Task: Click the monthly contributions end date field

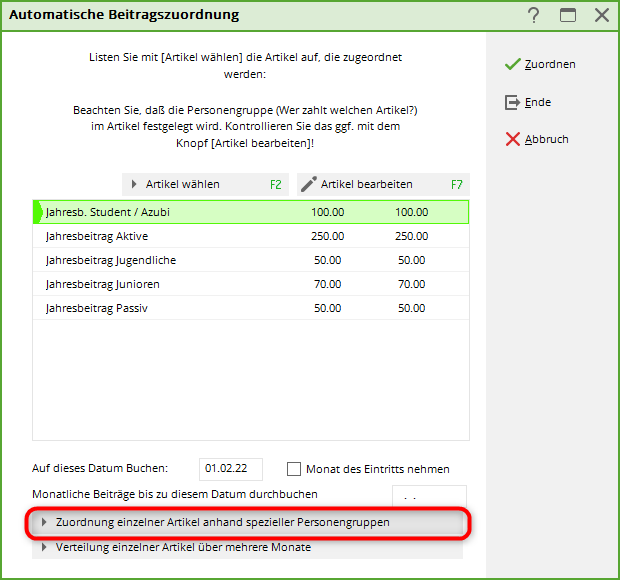Action: pyautogui.click(x=428, y=496)
